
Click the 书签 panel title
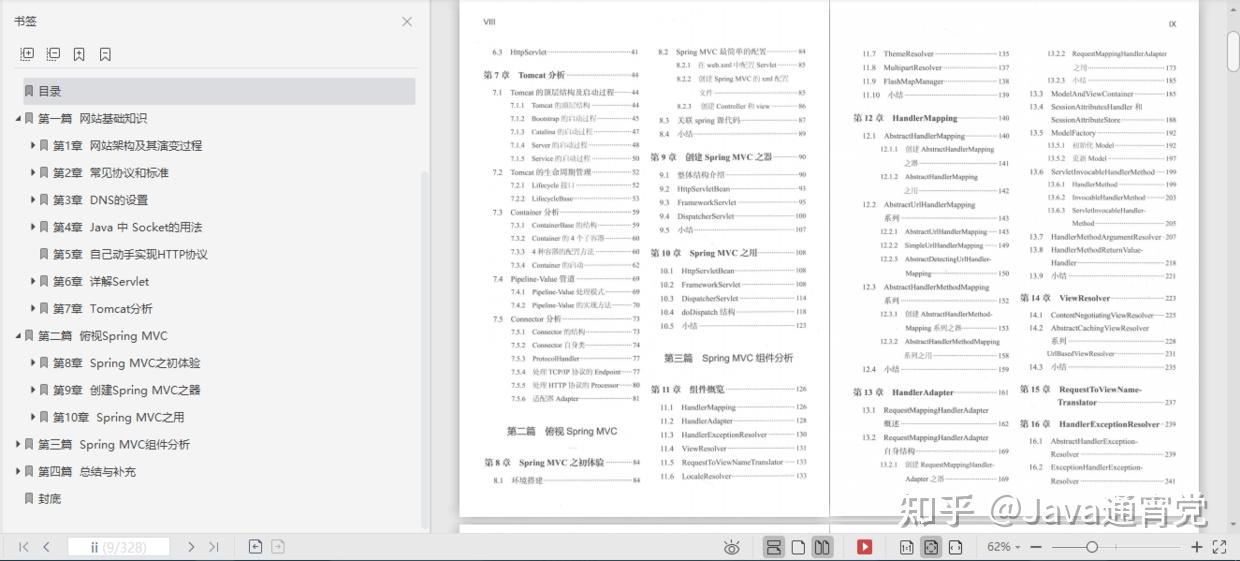coord(26,21)
